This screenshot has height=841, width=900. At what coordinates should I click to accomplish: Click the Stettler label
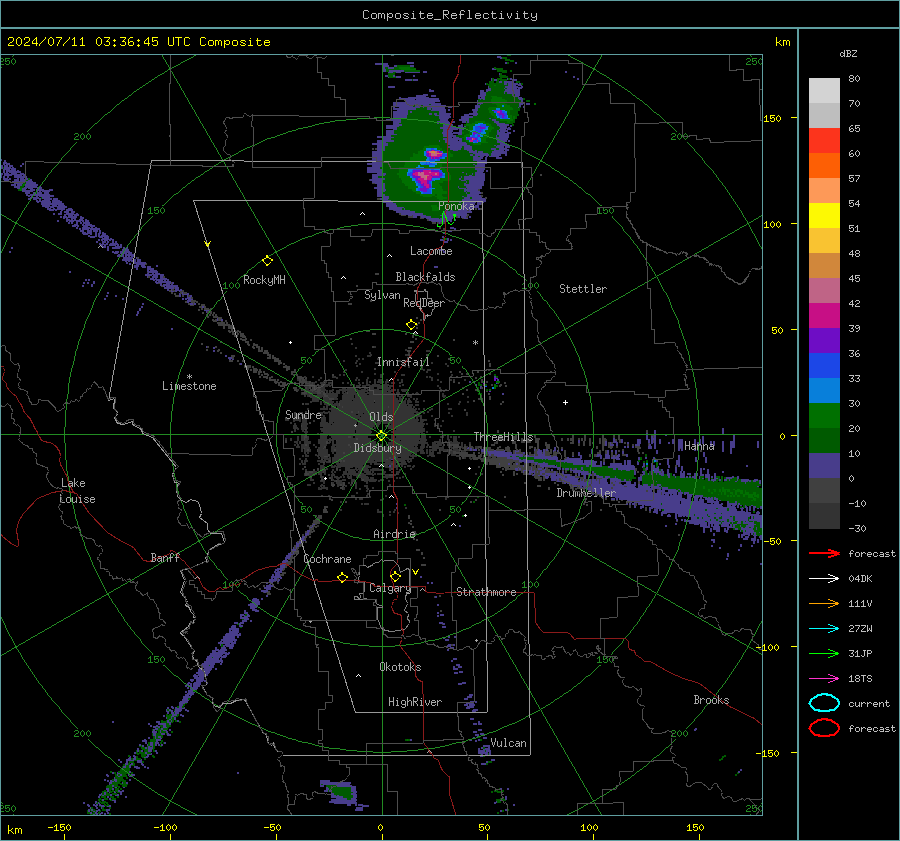583,289
